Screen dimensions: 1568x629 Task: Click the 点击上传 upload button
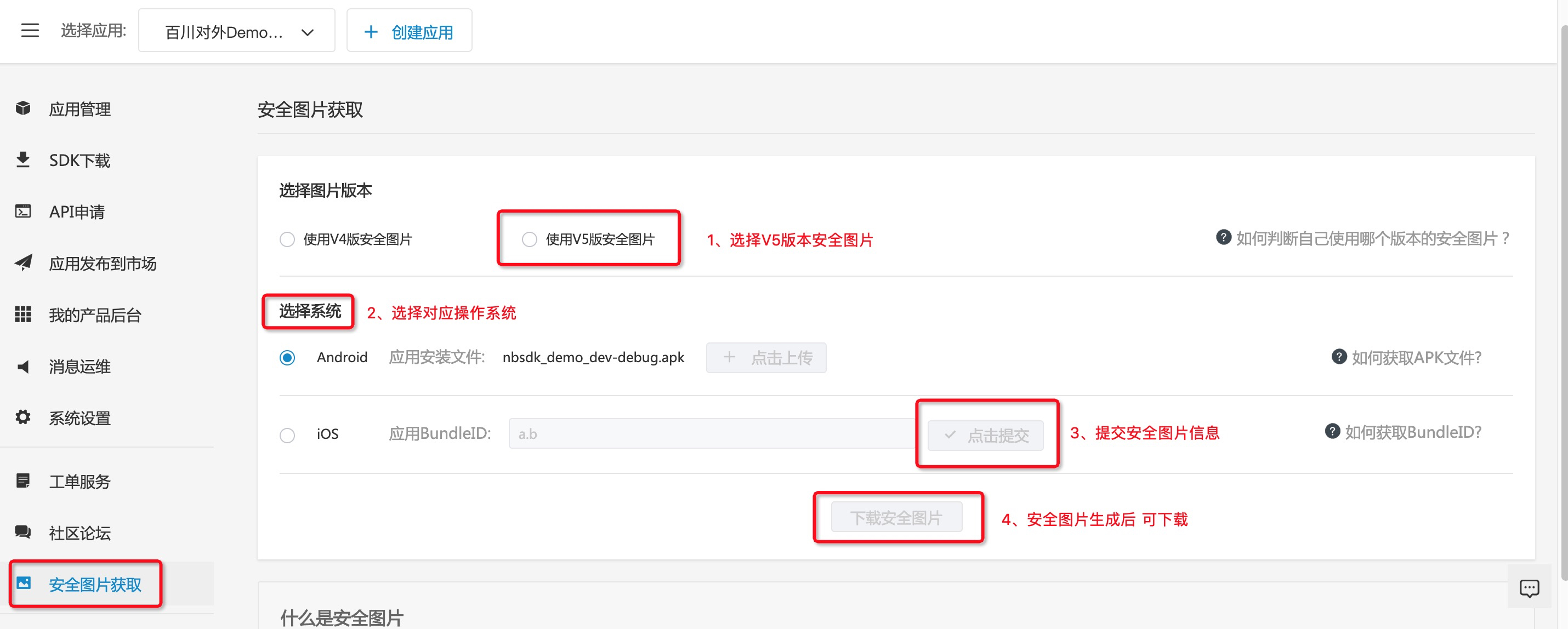(766, 358)
